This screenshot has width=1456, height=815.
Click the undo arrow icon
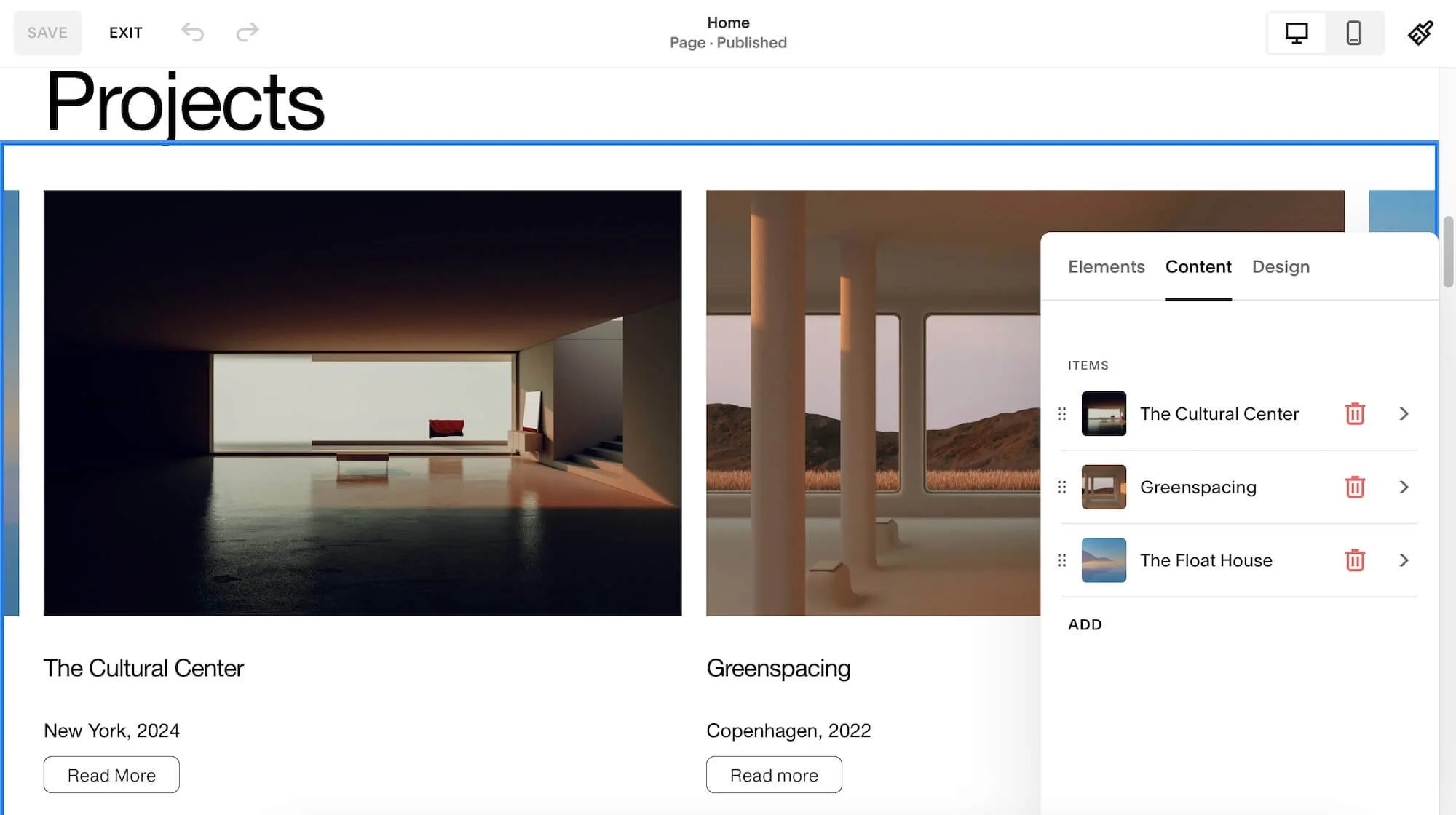[x=193, y=32]
